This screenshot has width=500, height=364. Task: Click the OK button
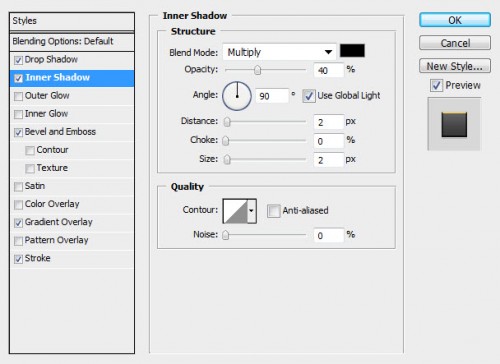point(455,20)
